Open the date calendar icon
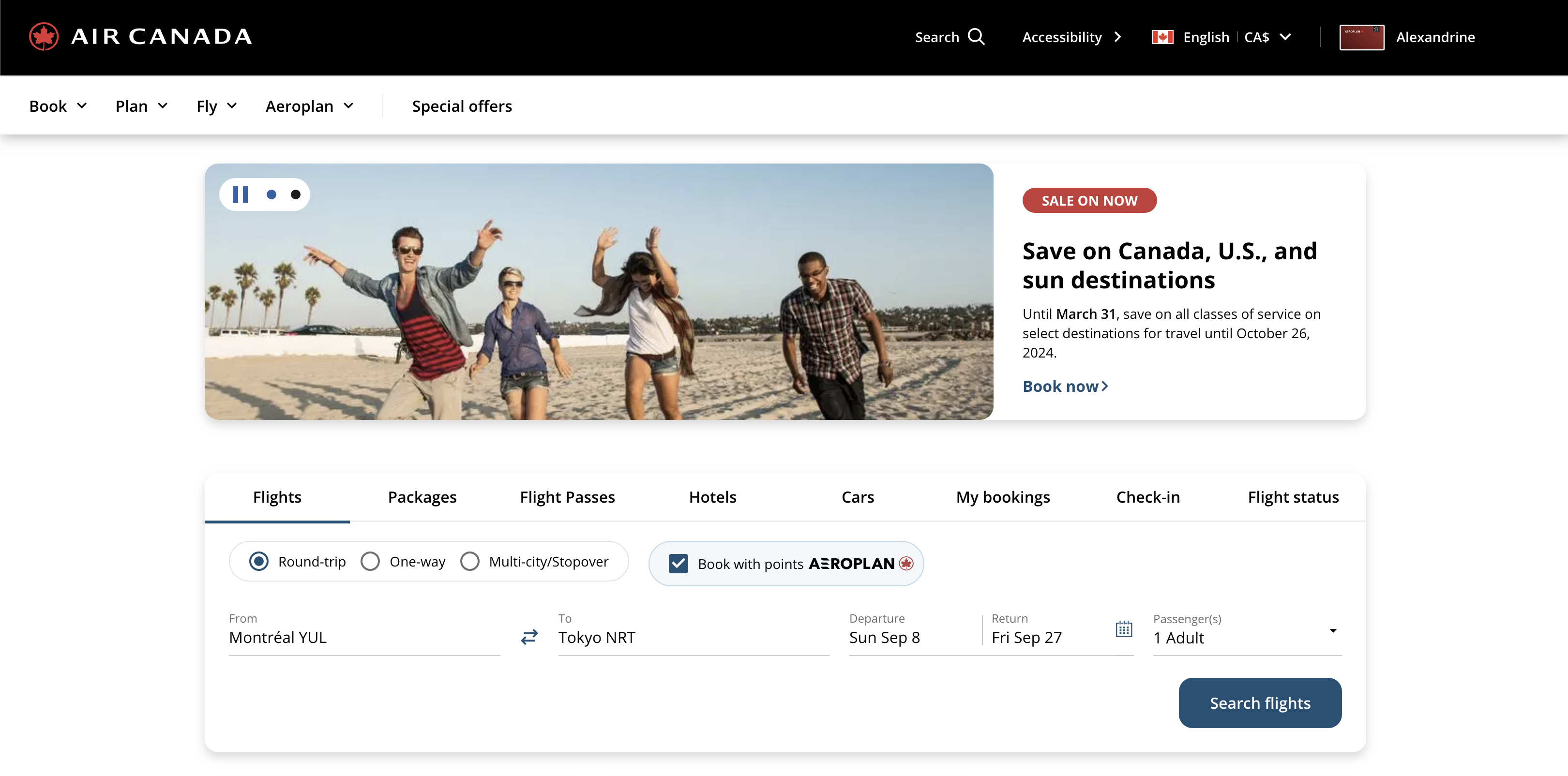The width and height of the screenshot is (1568, 776). point(1124,629)
